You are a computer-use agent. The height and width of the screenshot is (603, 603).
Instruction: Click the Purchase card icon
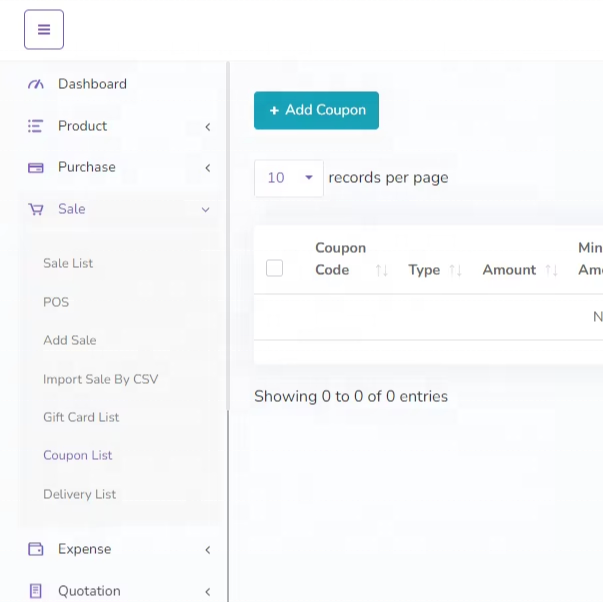[x=36, y=167]
